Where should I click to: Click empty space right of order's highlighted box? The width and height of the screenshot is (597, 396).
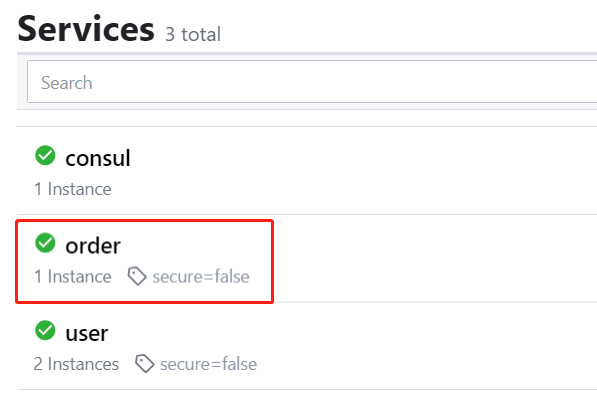(x=434, y=258)
